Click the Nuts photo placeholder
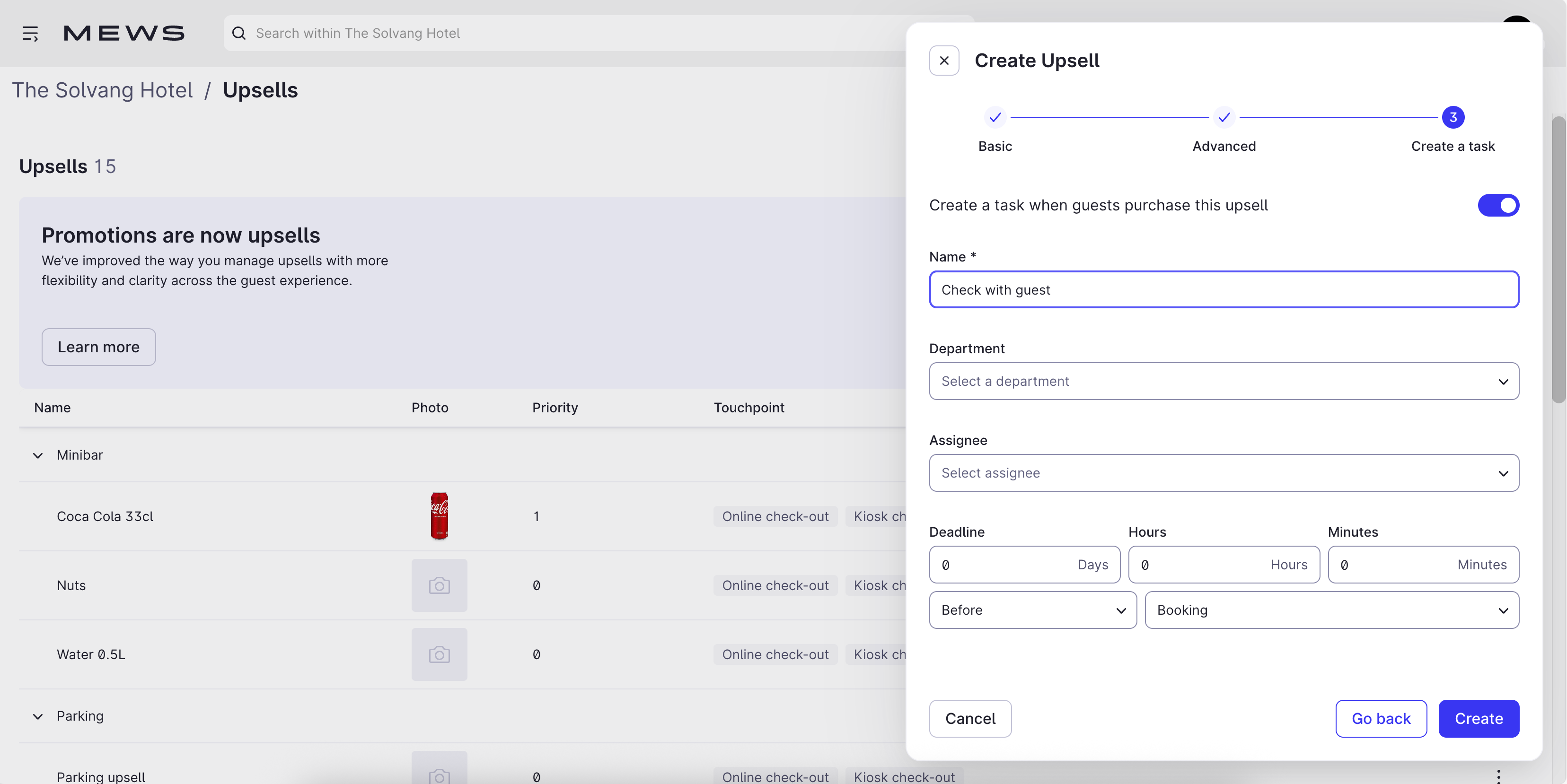This screenshot has width=1567, height=784. (x=439, y=585)
